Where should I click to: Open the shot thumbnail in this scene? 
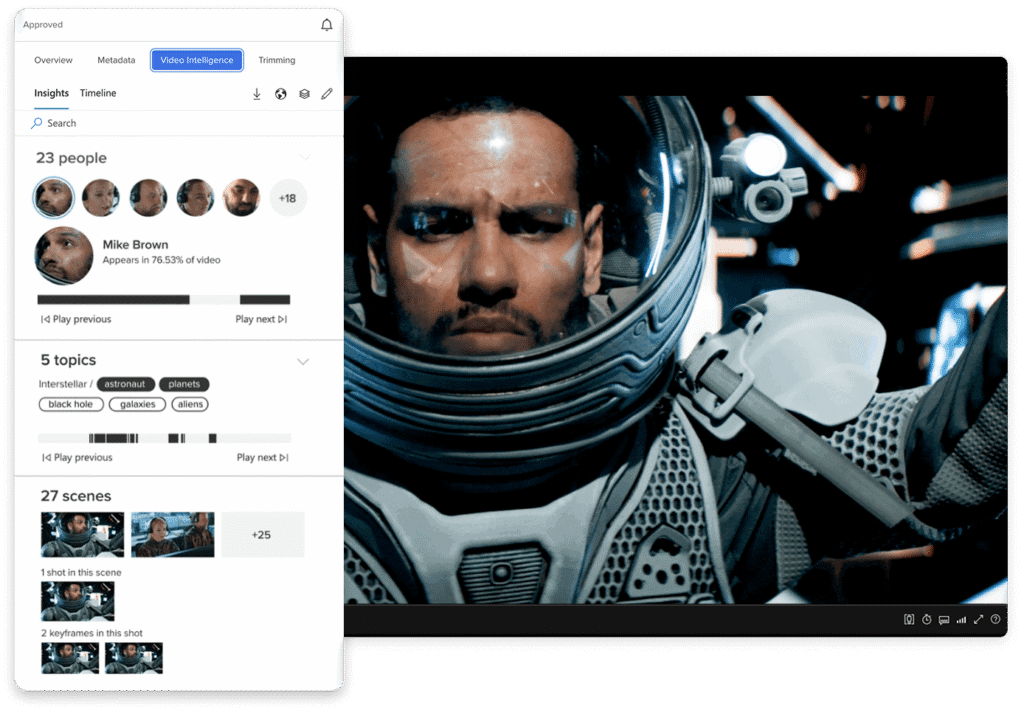coord(78,601)
